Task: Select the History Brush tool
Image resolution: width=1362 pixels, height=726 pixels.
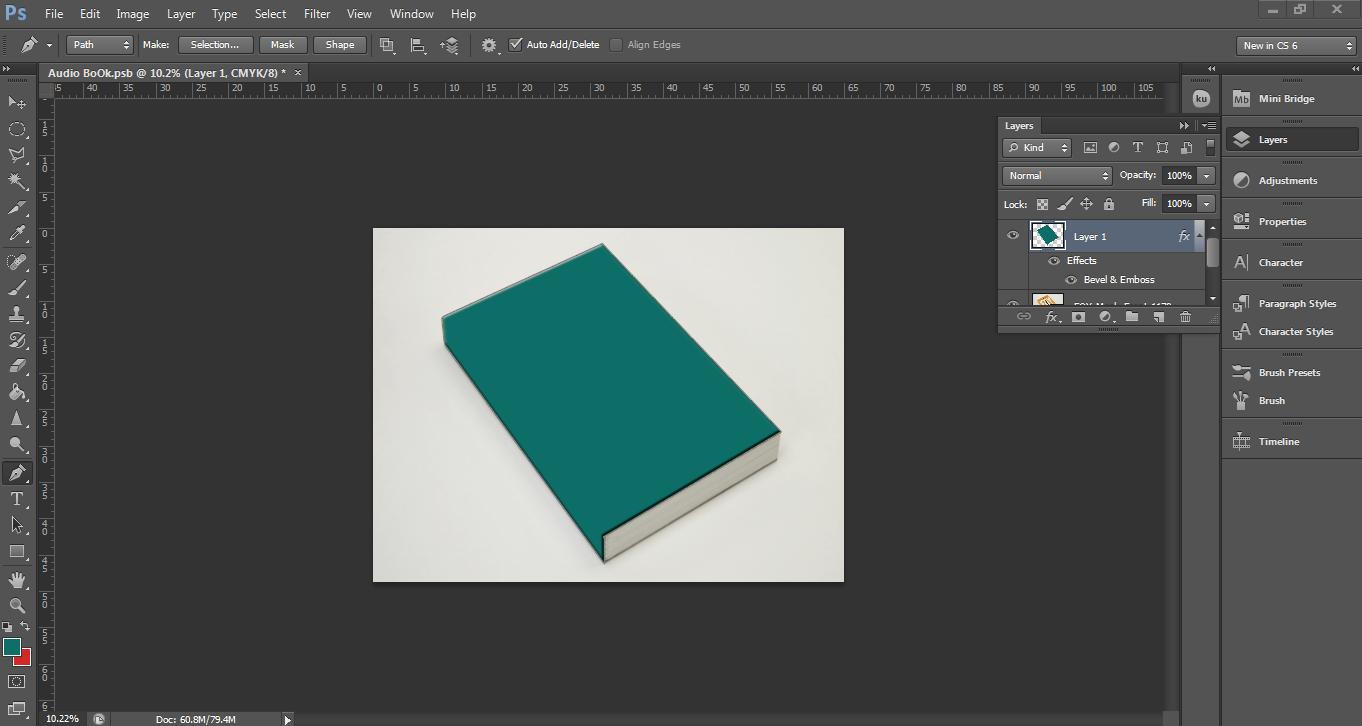Action: [17, 340]
